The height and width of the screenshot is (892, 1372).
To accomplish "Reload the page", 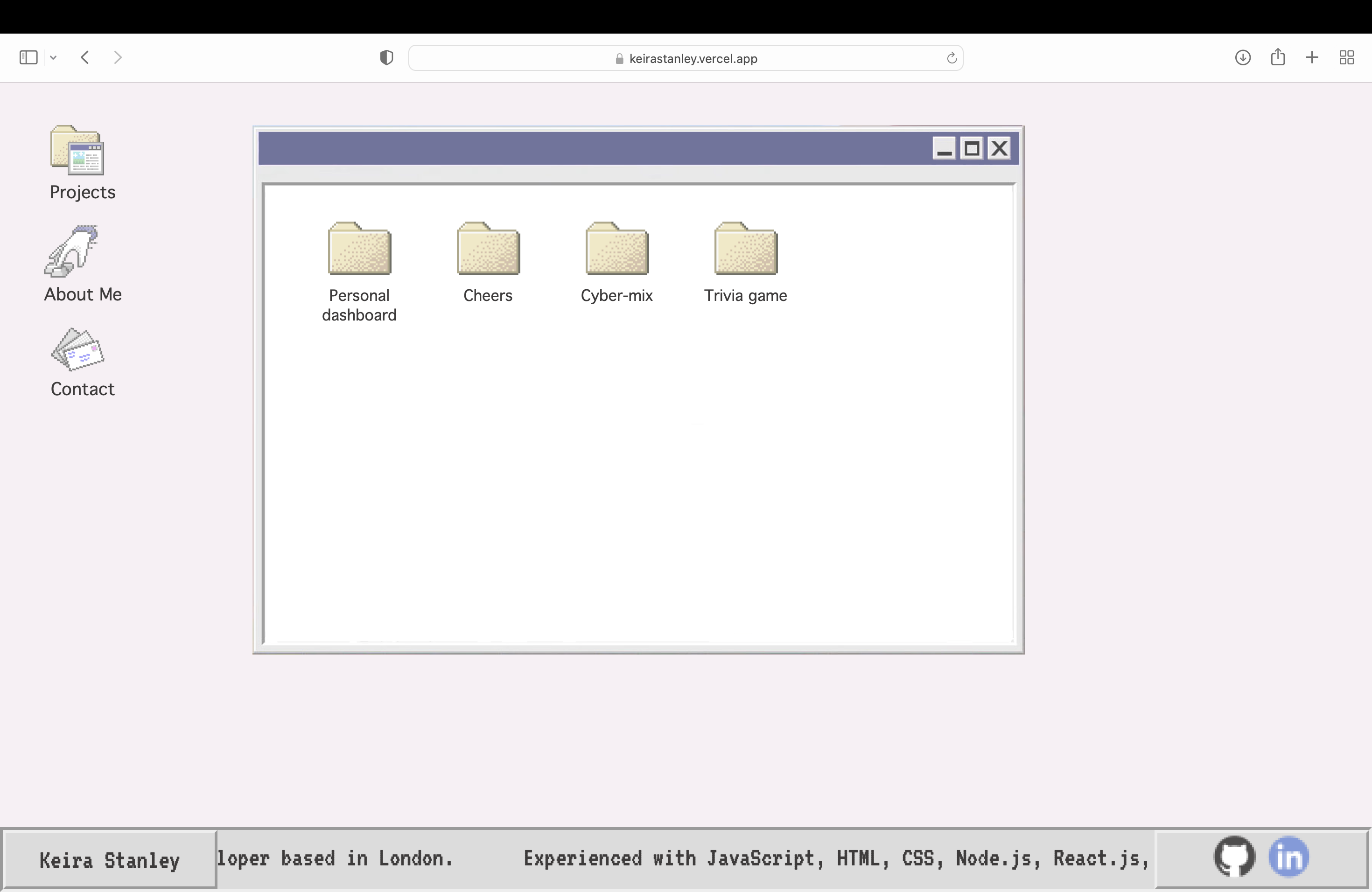I will point(951,58).
